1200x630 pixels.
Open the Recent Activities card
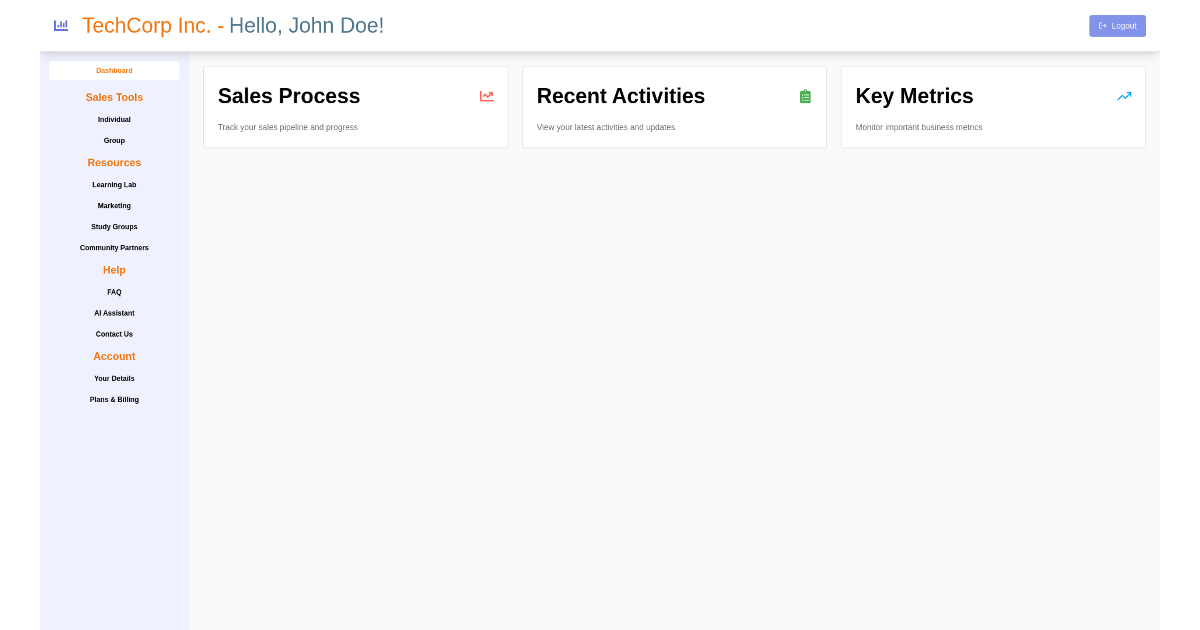(x=674, y=108)
